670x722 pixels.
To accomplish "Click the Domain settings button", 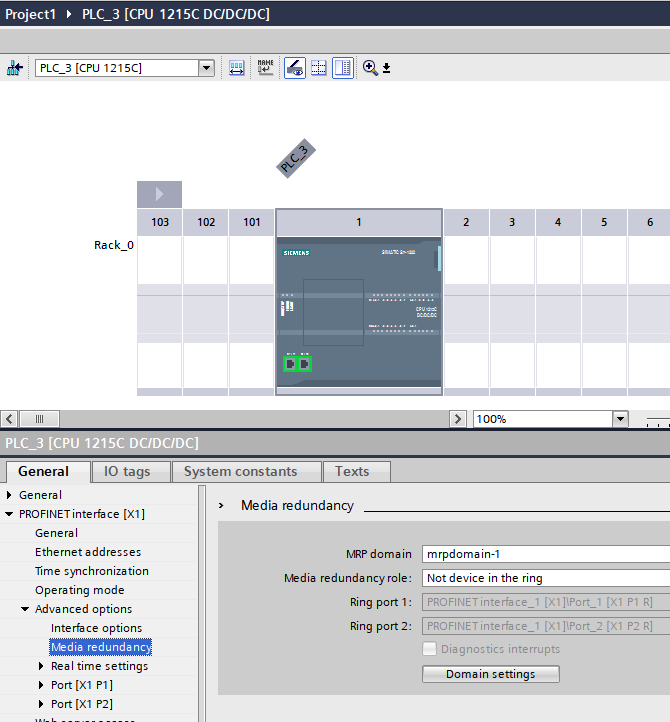I will click(x=490, y=674).
